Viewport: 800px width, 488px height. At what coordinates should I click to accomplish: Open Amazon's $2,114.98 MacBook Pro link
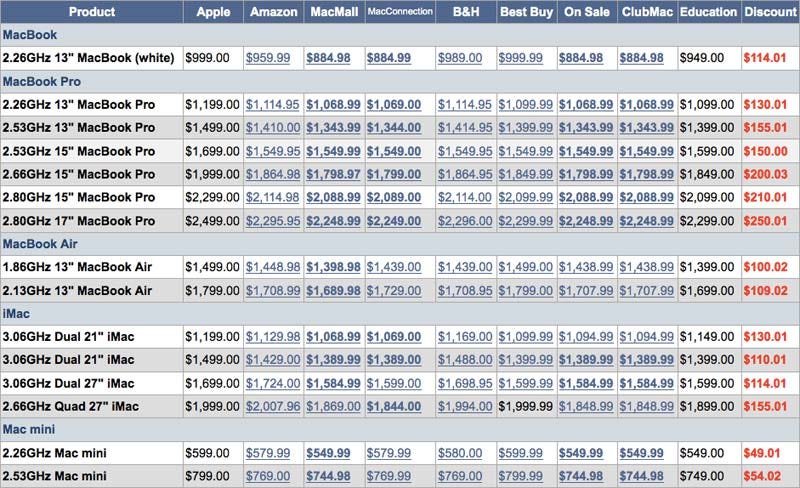pyautogui.click(x=272, y=198)
